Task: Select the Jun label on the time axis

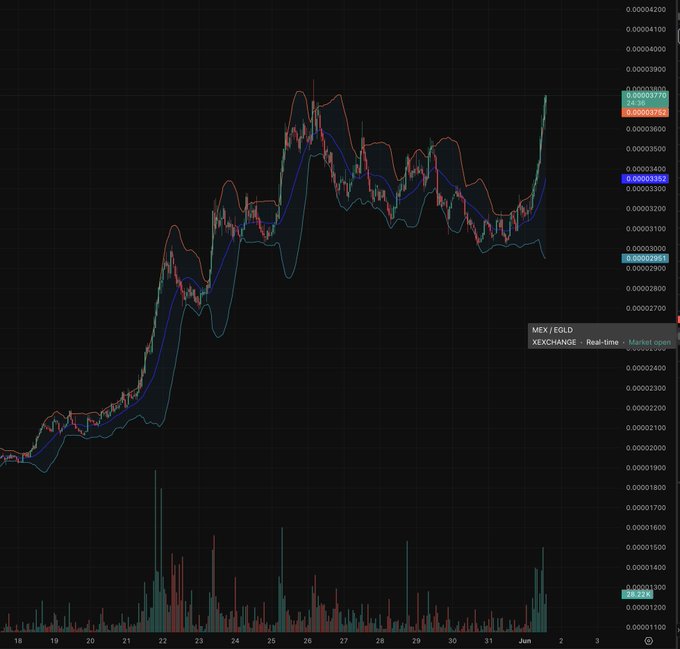Action: pos(525,641)
